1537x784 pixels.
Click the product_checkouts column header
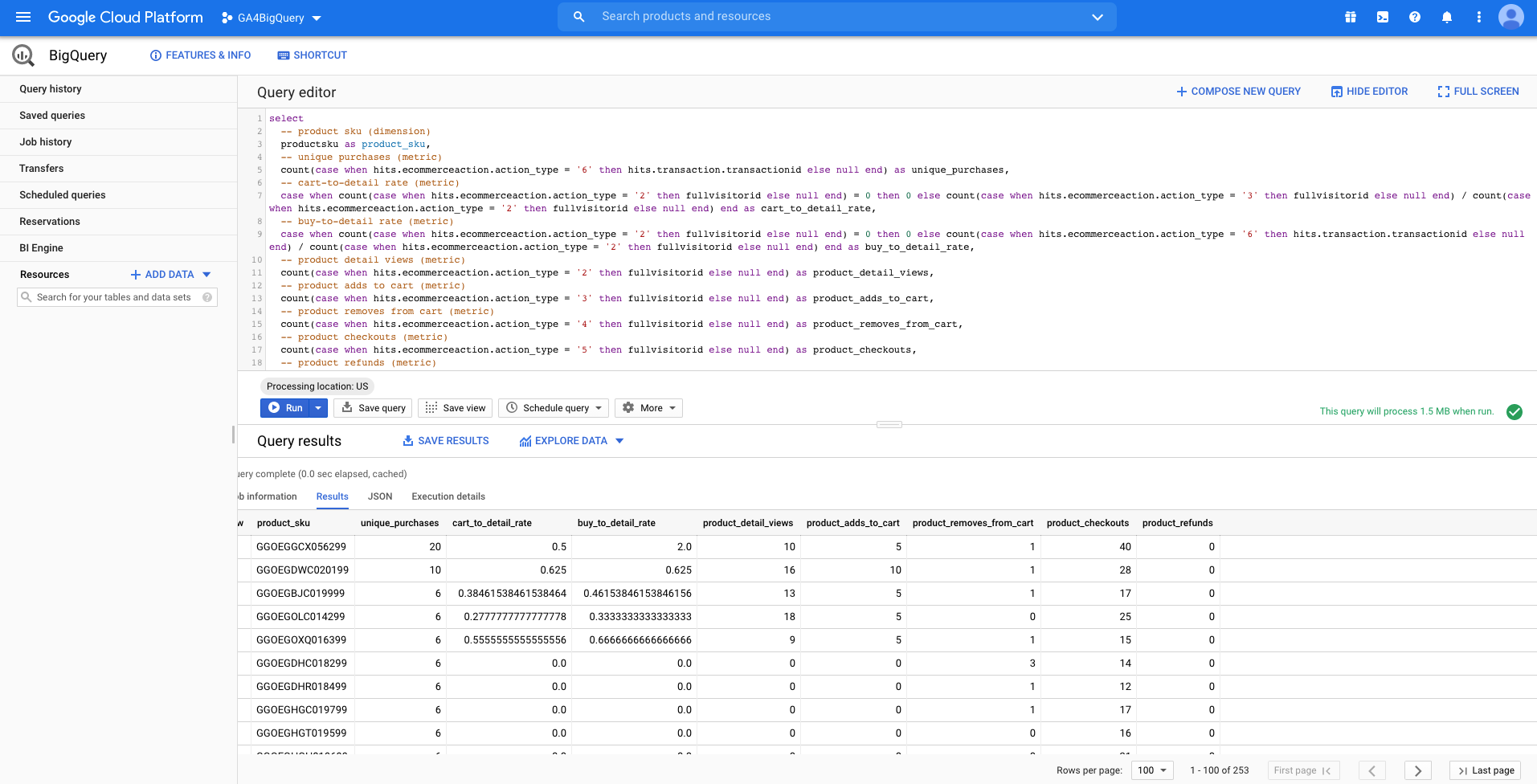[x=1087, y=523]
